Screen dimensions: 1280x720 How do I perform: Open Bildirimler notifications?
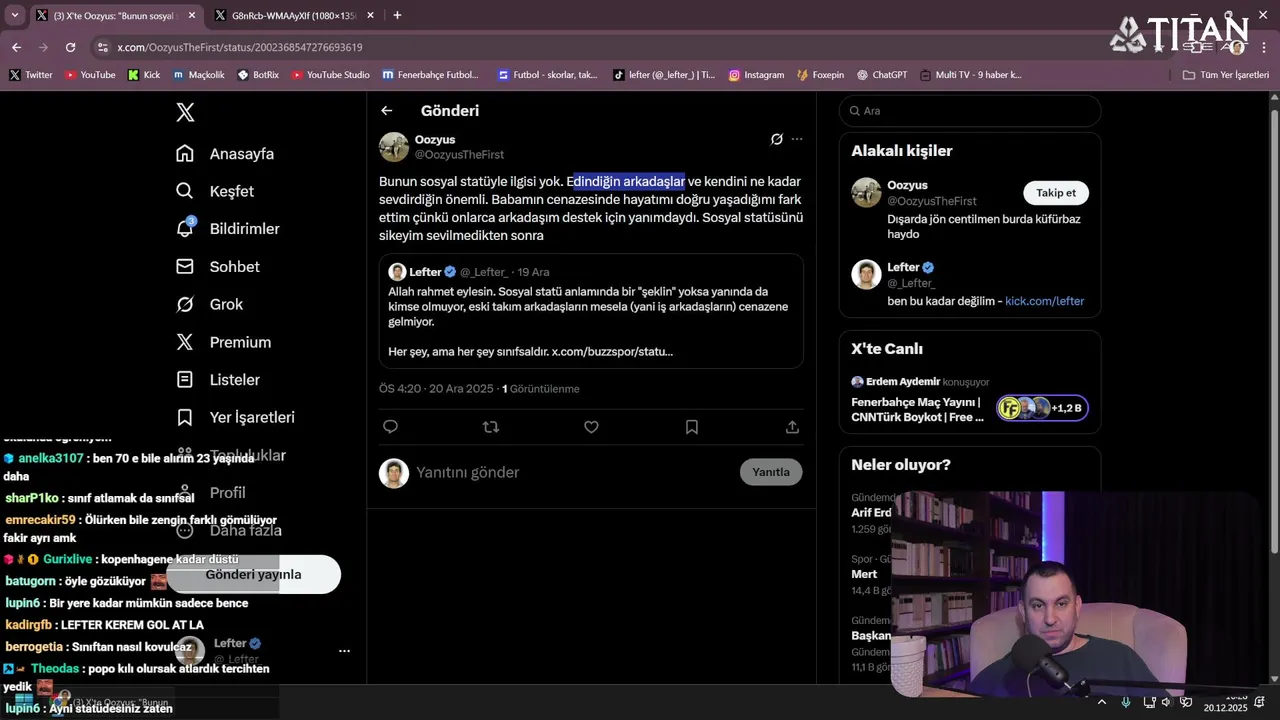point(227,229)
